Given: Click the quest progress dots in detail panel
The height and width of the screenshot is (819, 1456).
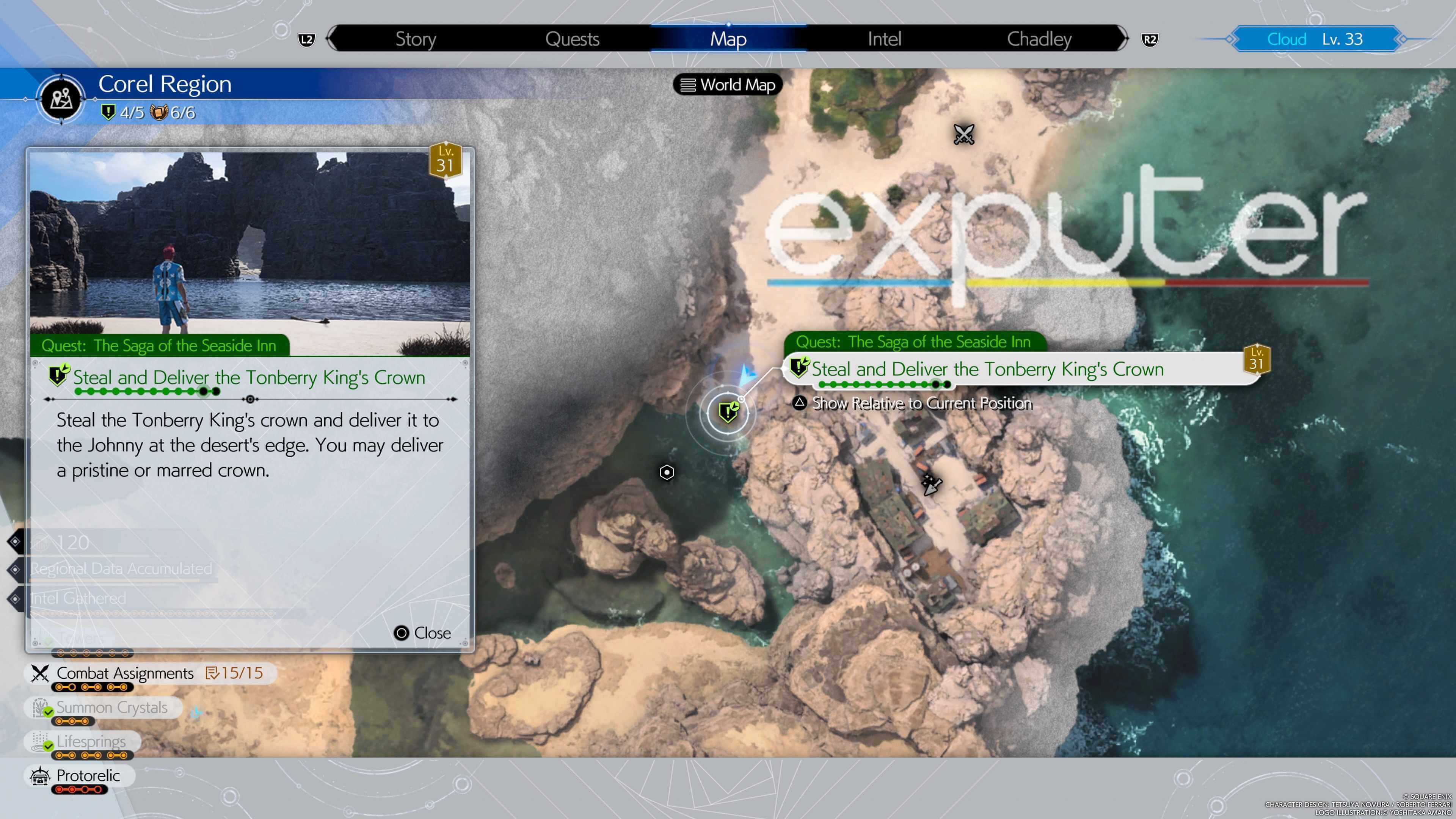Looking at the screenshot, I should point(147,391).
